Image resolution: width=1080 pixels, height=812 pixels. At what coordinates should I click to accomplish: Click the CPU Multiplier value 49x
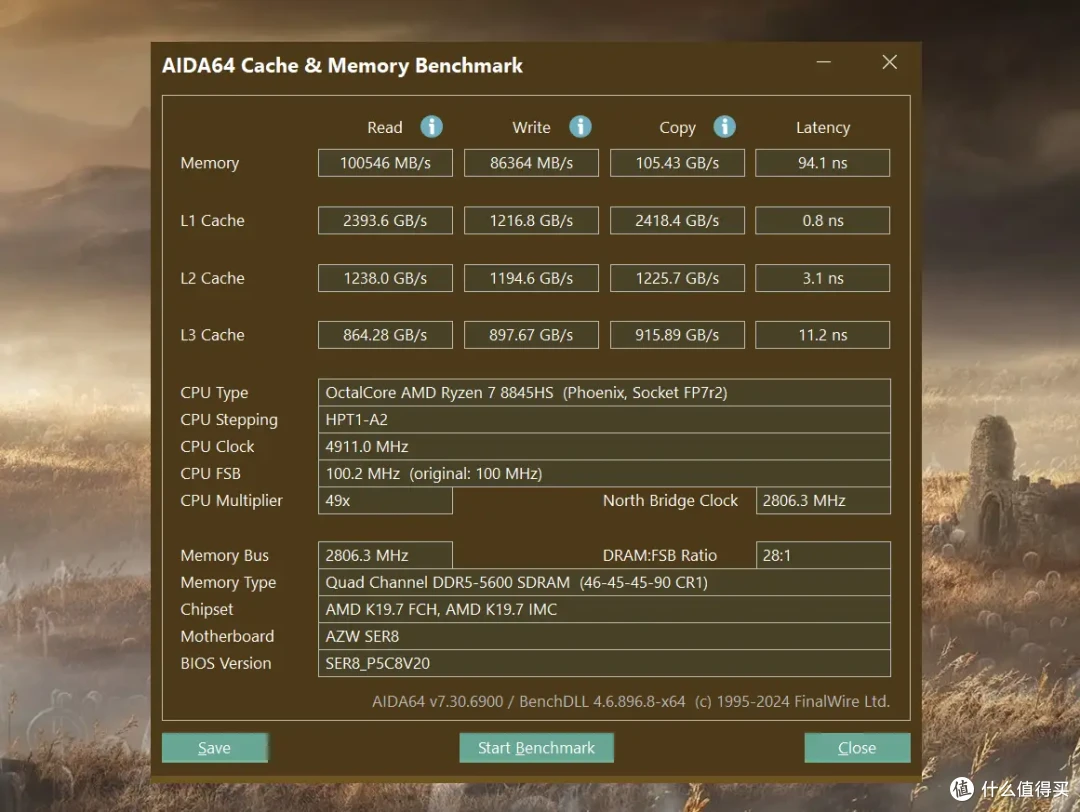click(x=385, y=501)
